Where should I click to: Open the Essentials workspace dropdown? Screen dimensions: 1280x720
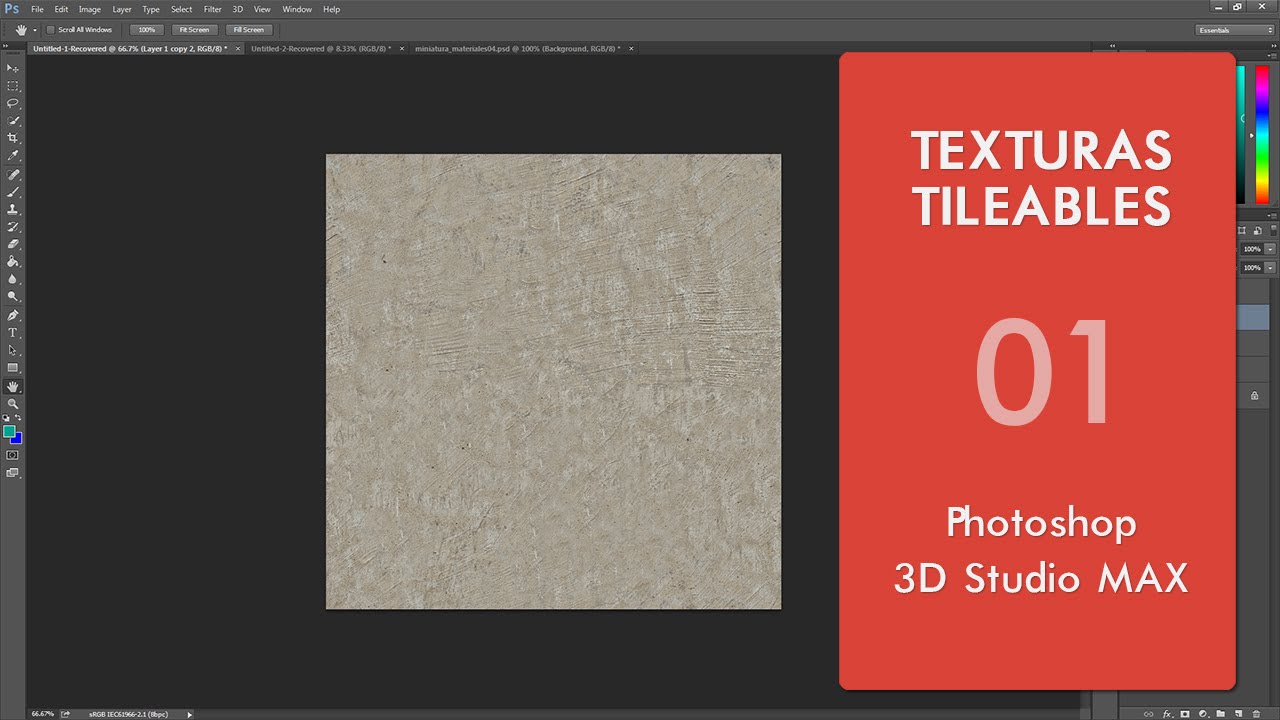pos(1235,30)
